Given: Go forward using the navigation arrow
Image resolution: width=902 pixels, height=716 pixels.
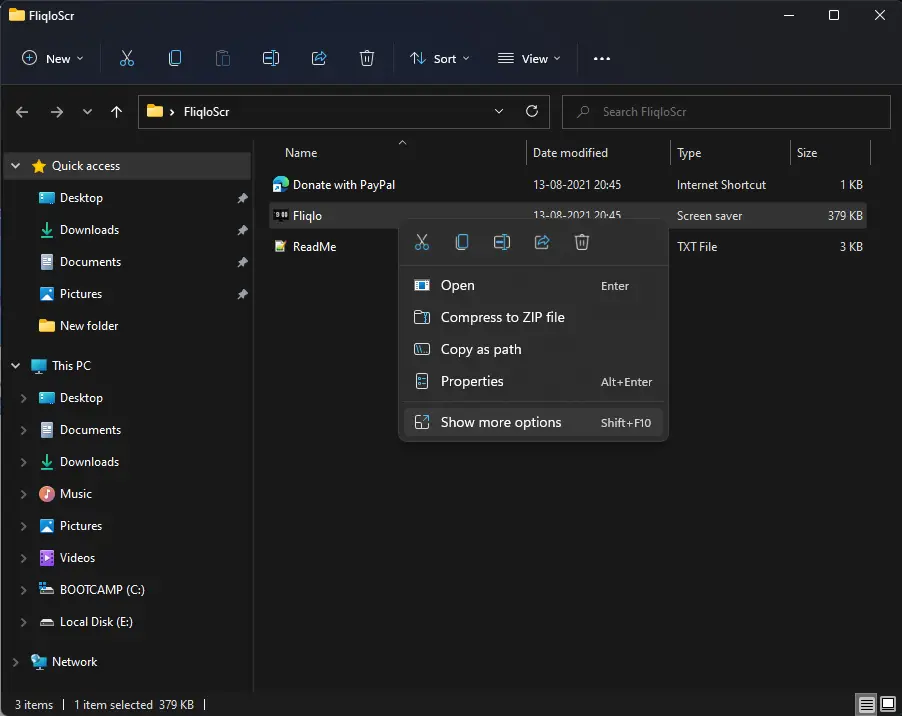Looking at the screenshot, I should 56,112.
